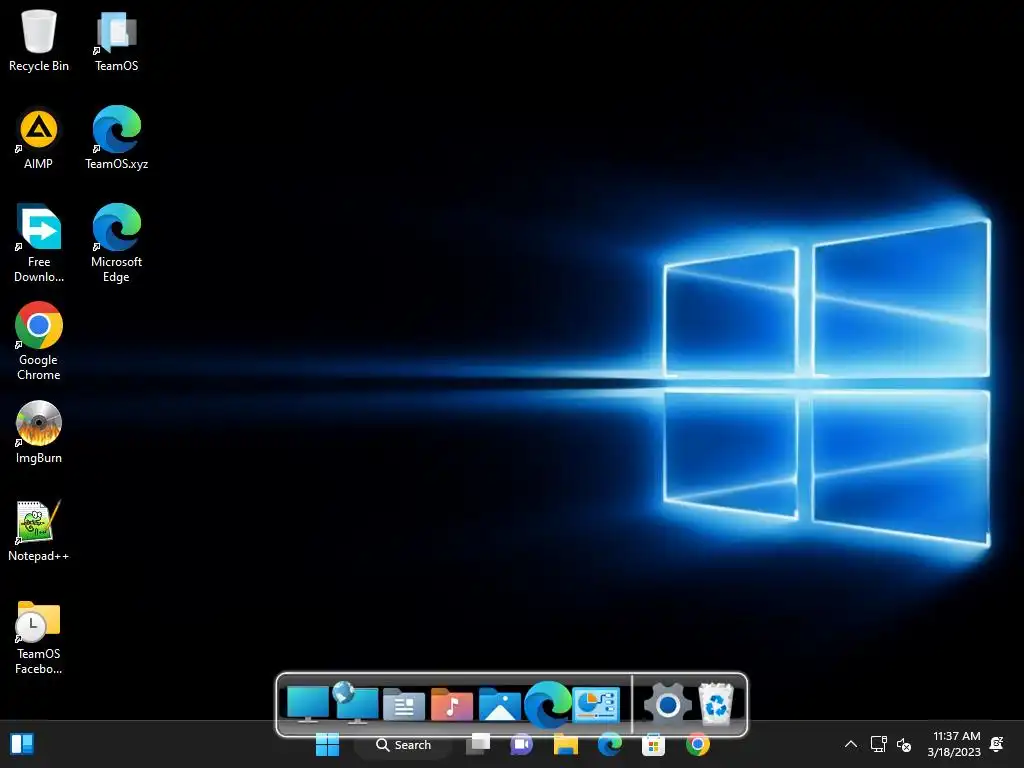This screenshot has width=1024, height=768.
Task: Open the Windows Start menu
Action: (327, 744)
